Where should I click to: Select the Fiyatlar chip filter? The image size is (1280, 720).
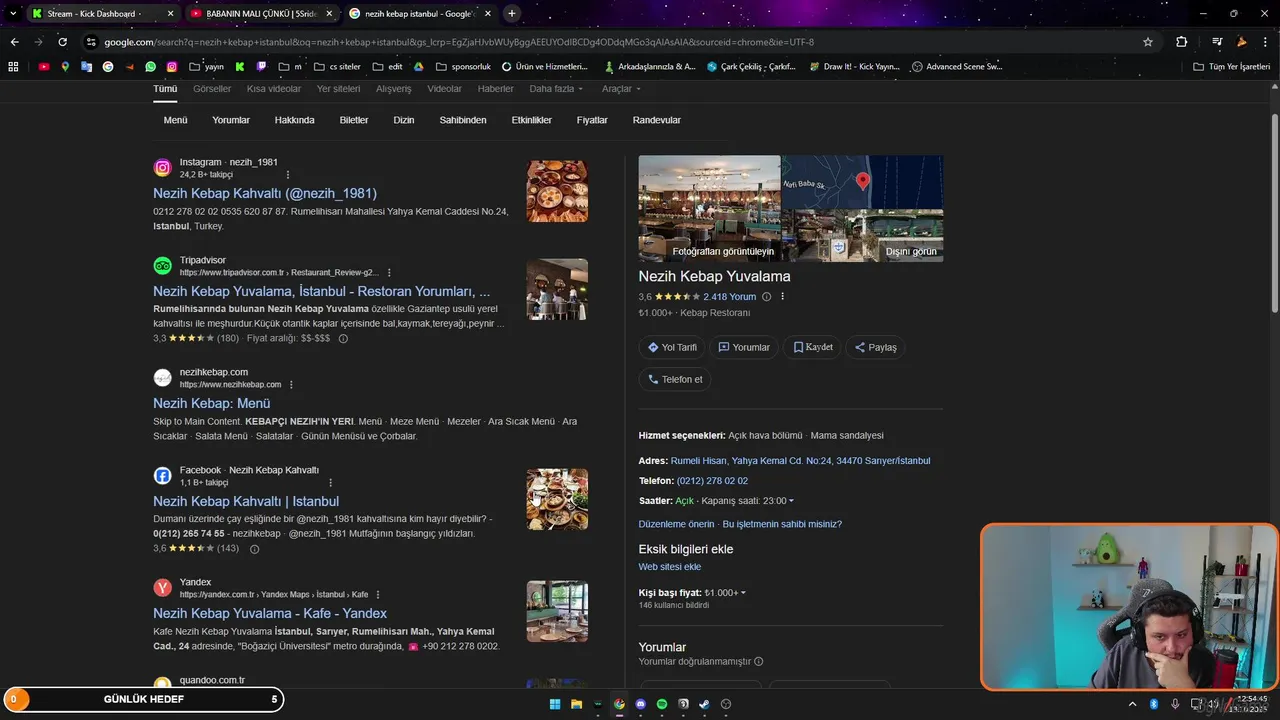pos(592,120)
